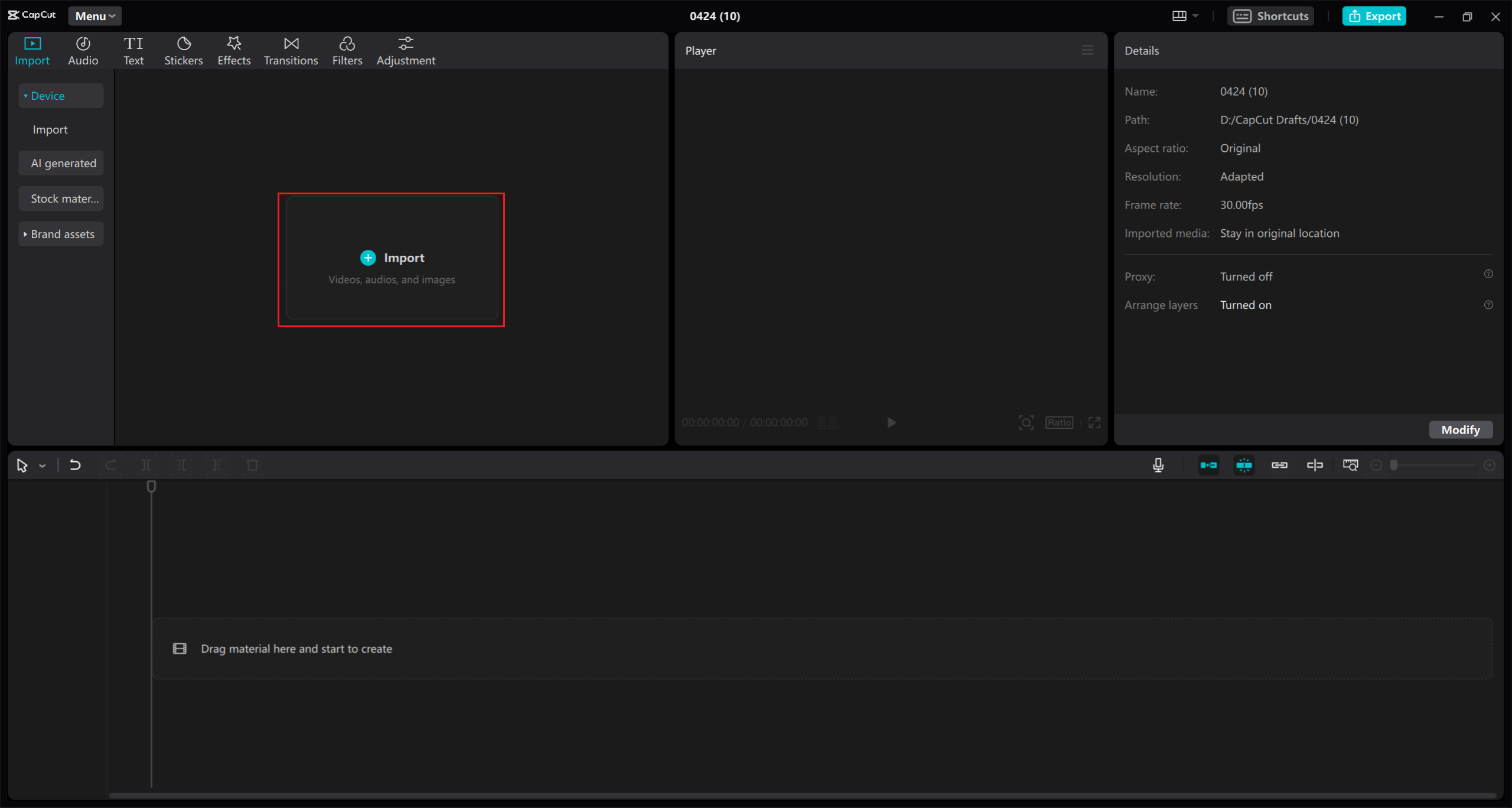Image resolution: width=1512 pixels, height=808 pixels.
Task: Open the Filters panel
Action: tap(347, 50)
